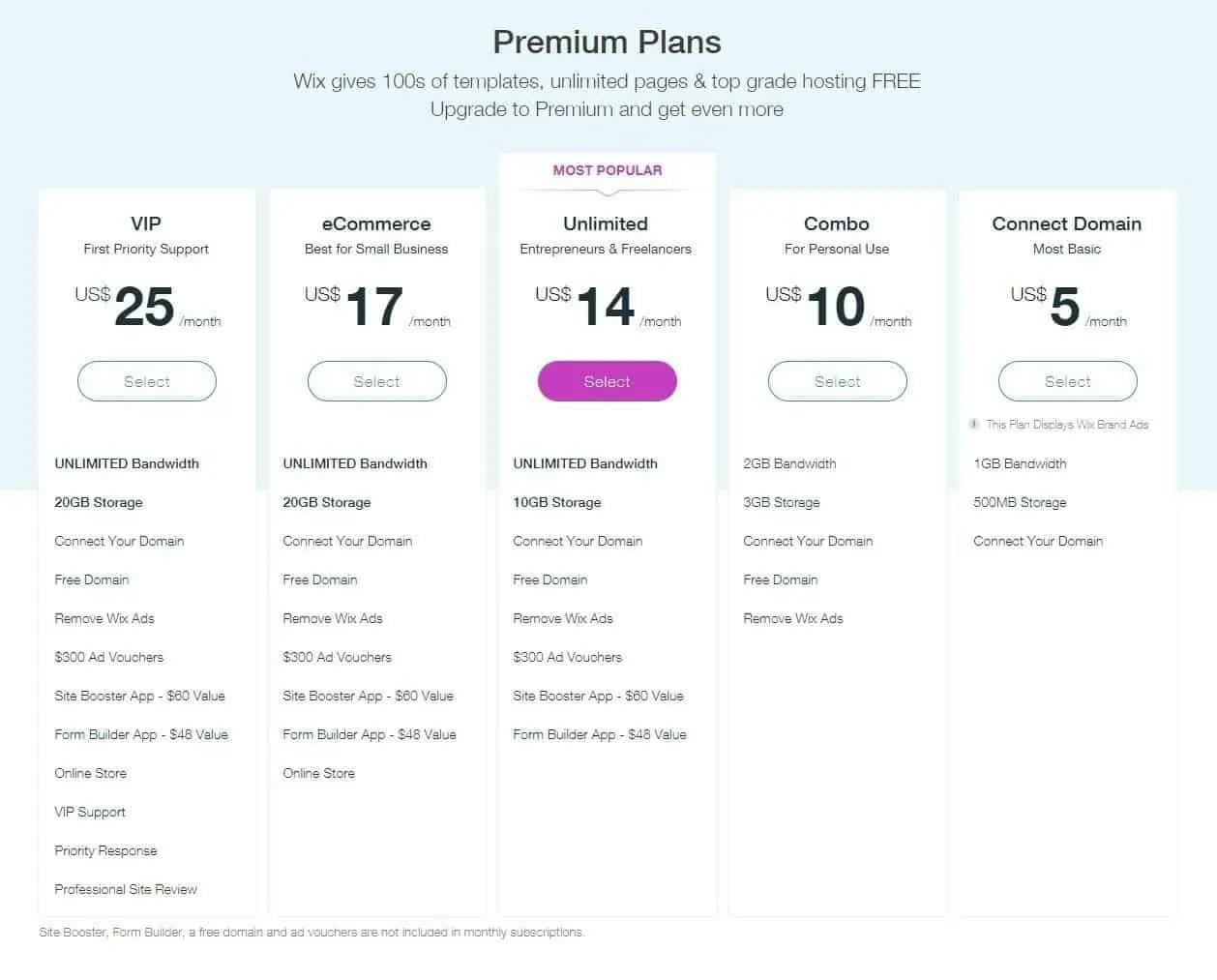Viewport: 1217px width, 980px height.
Task: Click Professional Site Review in VIP features
Action: 126,889
